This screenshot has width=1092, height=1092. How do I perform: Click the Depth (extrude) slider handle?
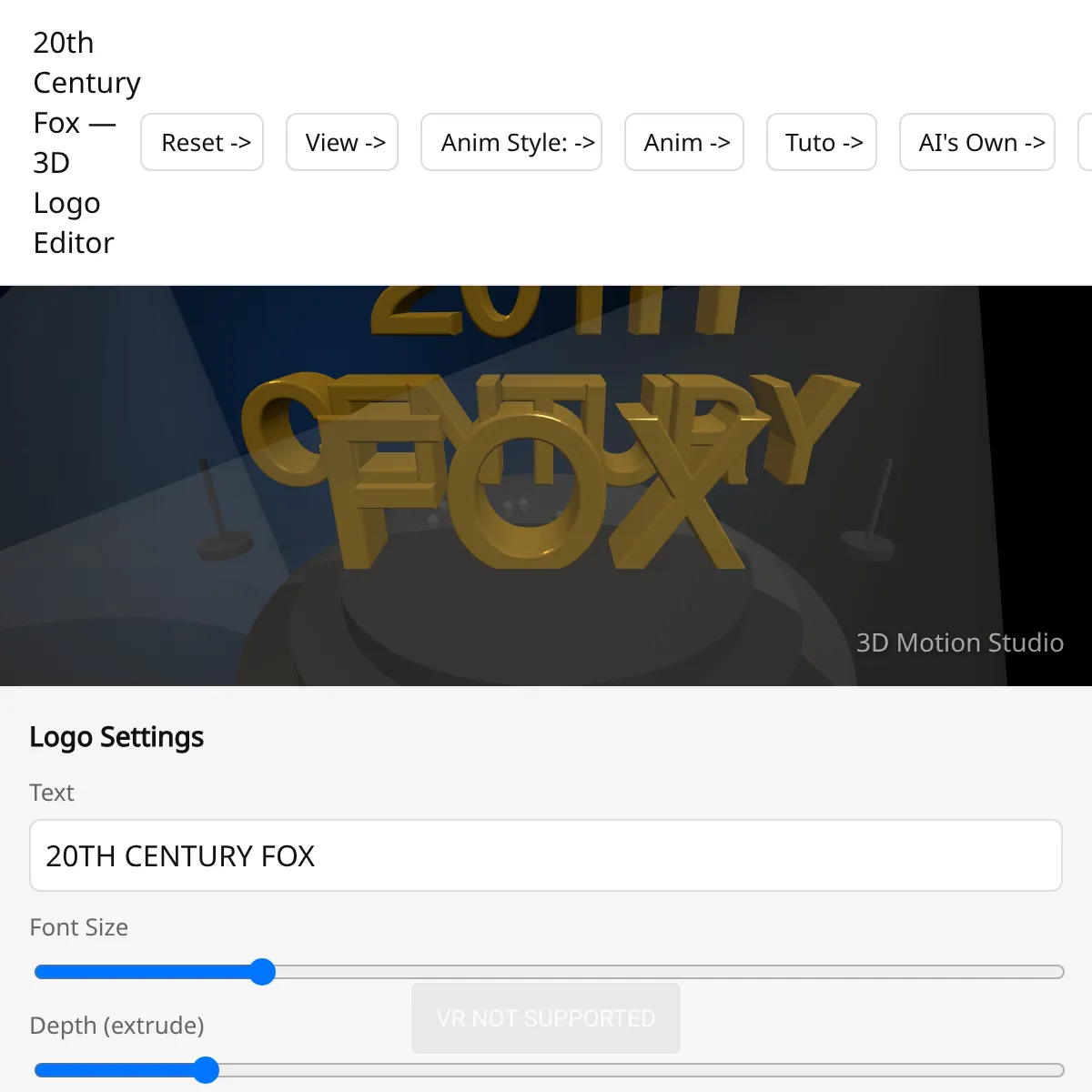(x=207, y=1070)
